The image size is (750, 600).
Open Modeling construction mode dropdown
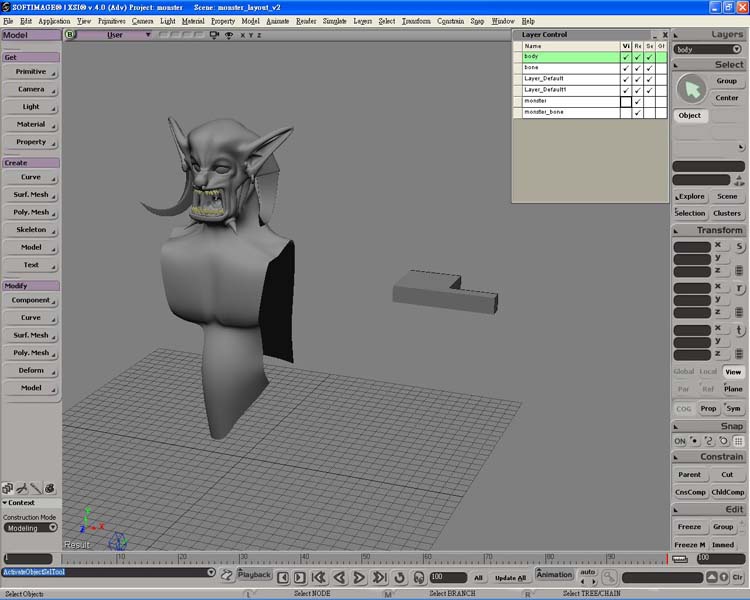[x=31, y=528]
